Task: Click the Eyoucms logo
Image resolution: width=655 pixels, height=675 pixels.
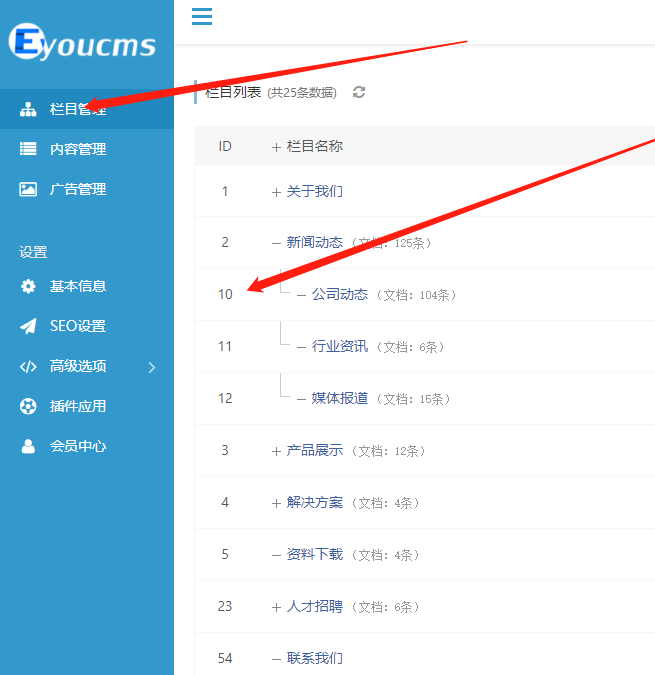Action: [x=83, y=43]
